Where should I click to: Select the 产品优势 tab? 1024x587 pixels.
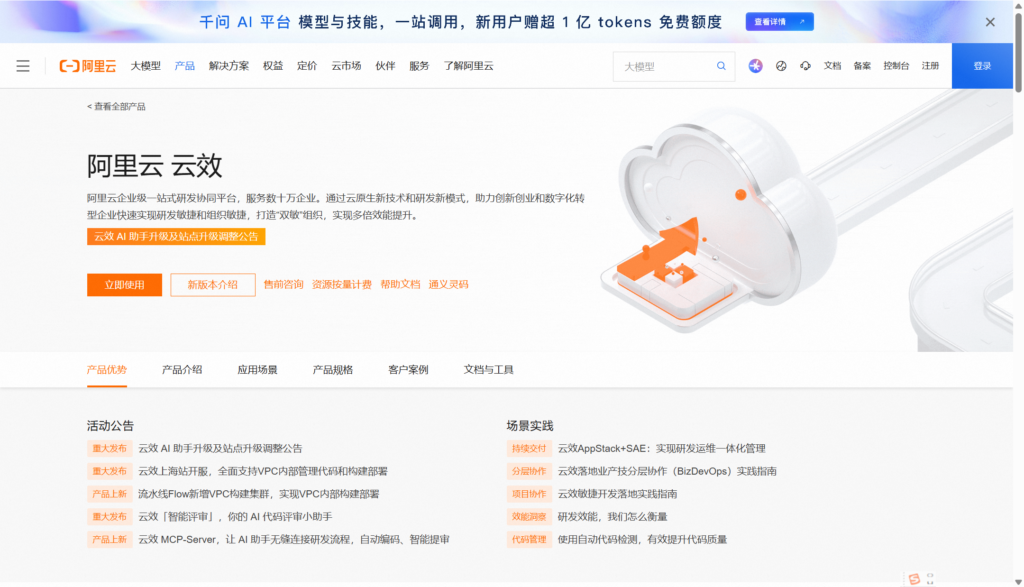(x=107, y=370)
